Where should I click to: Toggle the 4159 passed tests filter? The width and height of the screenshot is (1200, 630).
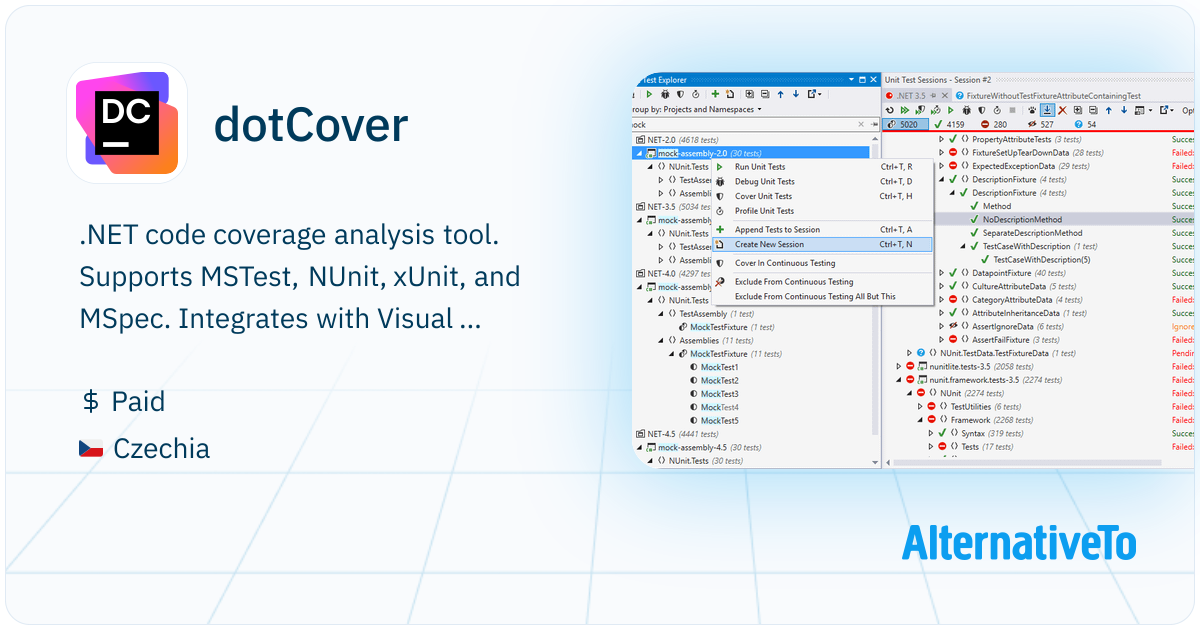(x=949, y=125)
